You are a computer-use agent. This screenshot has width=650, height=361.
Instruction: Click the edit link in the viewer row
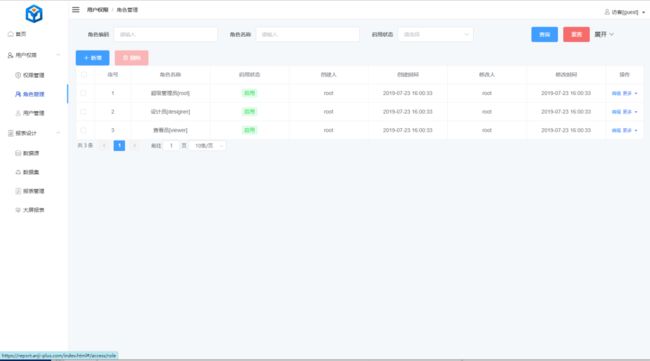point(616,130)
